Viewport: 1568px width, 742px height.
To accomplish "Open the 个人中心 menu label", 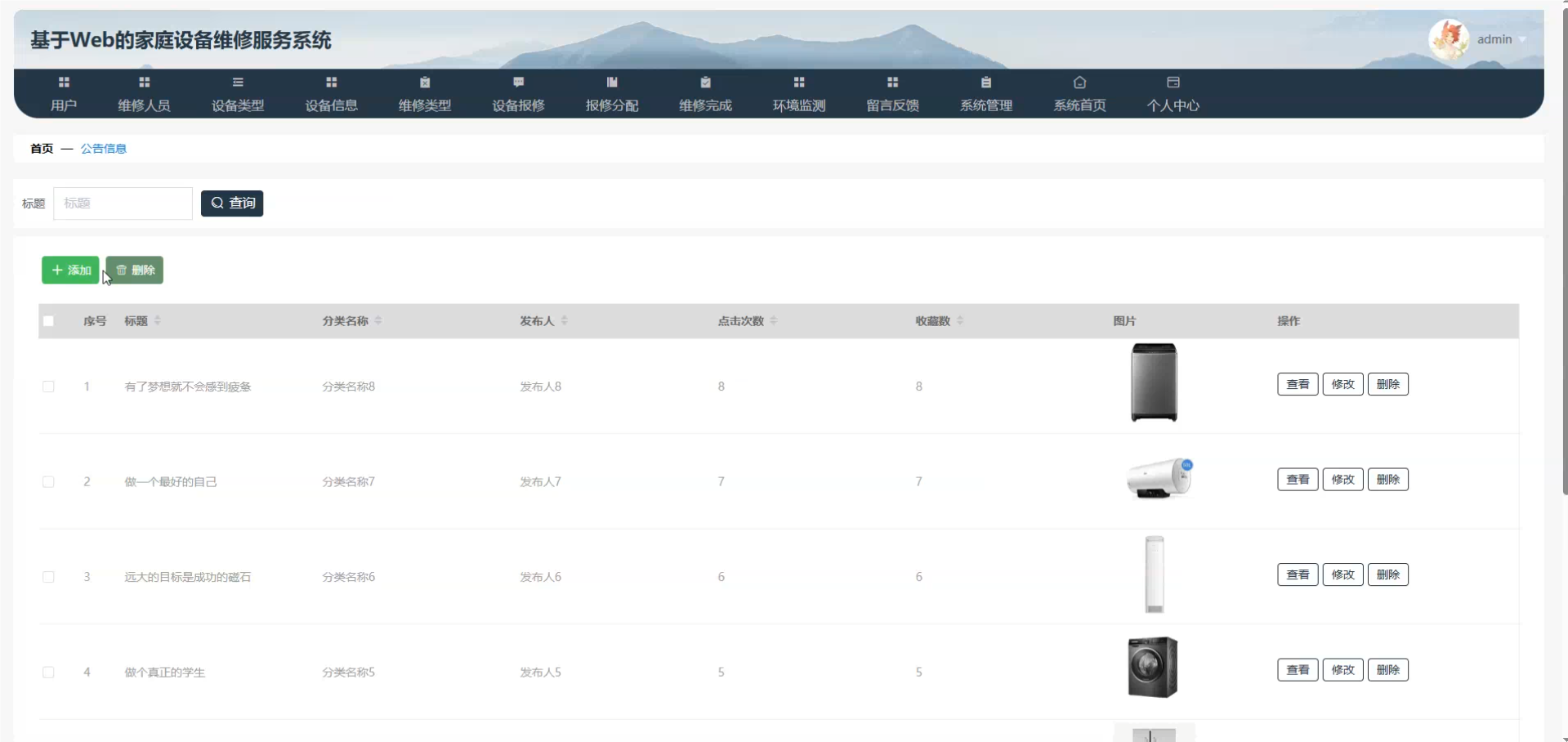I will [1173, 105].
